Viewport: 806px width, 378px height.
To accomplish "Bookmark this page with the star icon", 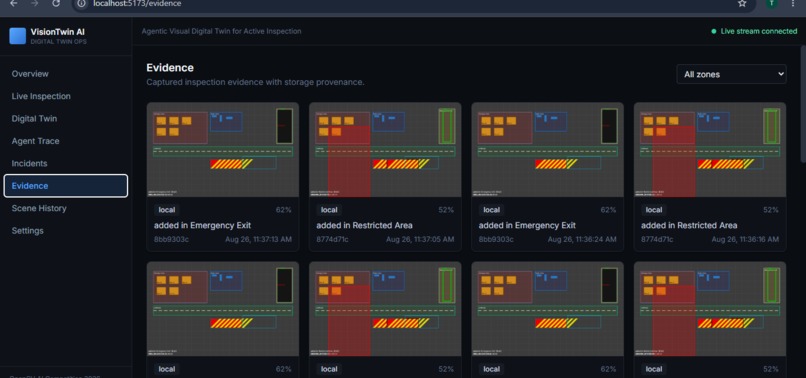I will click(x=742, y=4).
